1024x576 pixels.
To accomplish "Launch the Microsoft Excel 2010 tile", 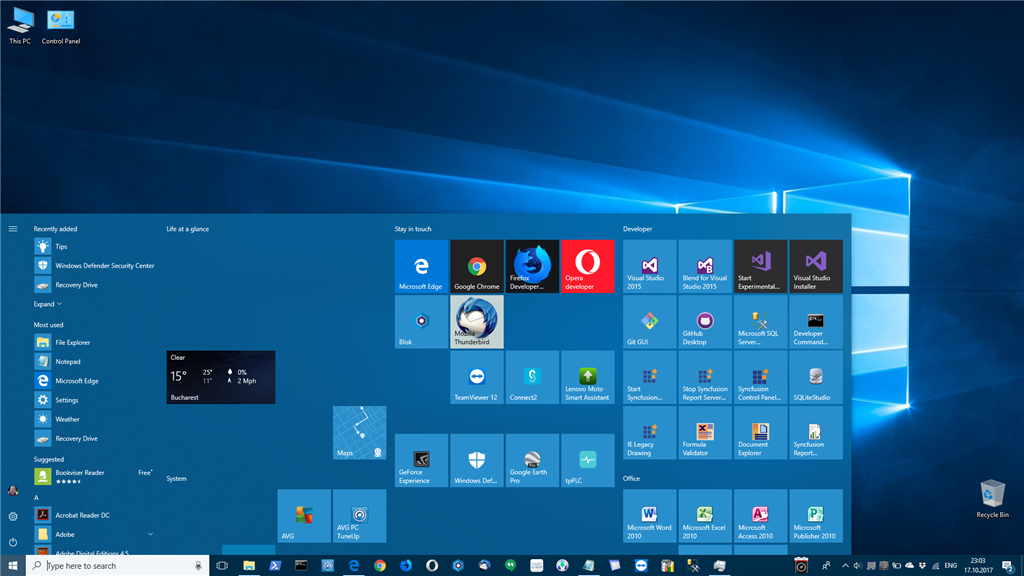I will (x=705, y=515).
